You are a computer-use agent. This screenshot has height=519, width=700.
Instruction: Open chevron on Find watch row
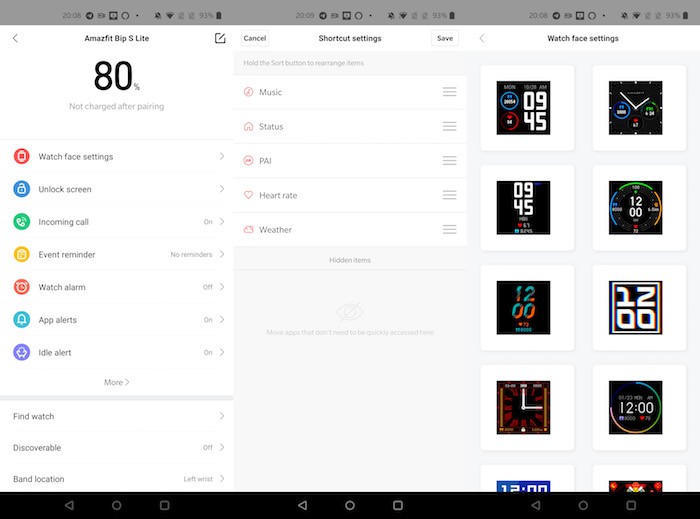[x=222, y=416]
